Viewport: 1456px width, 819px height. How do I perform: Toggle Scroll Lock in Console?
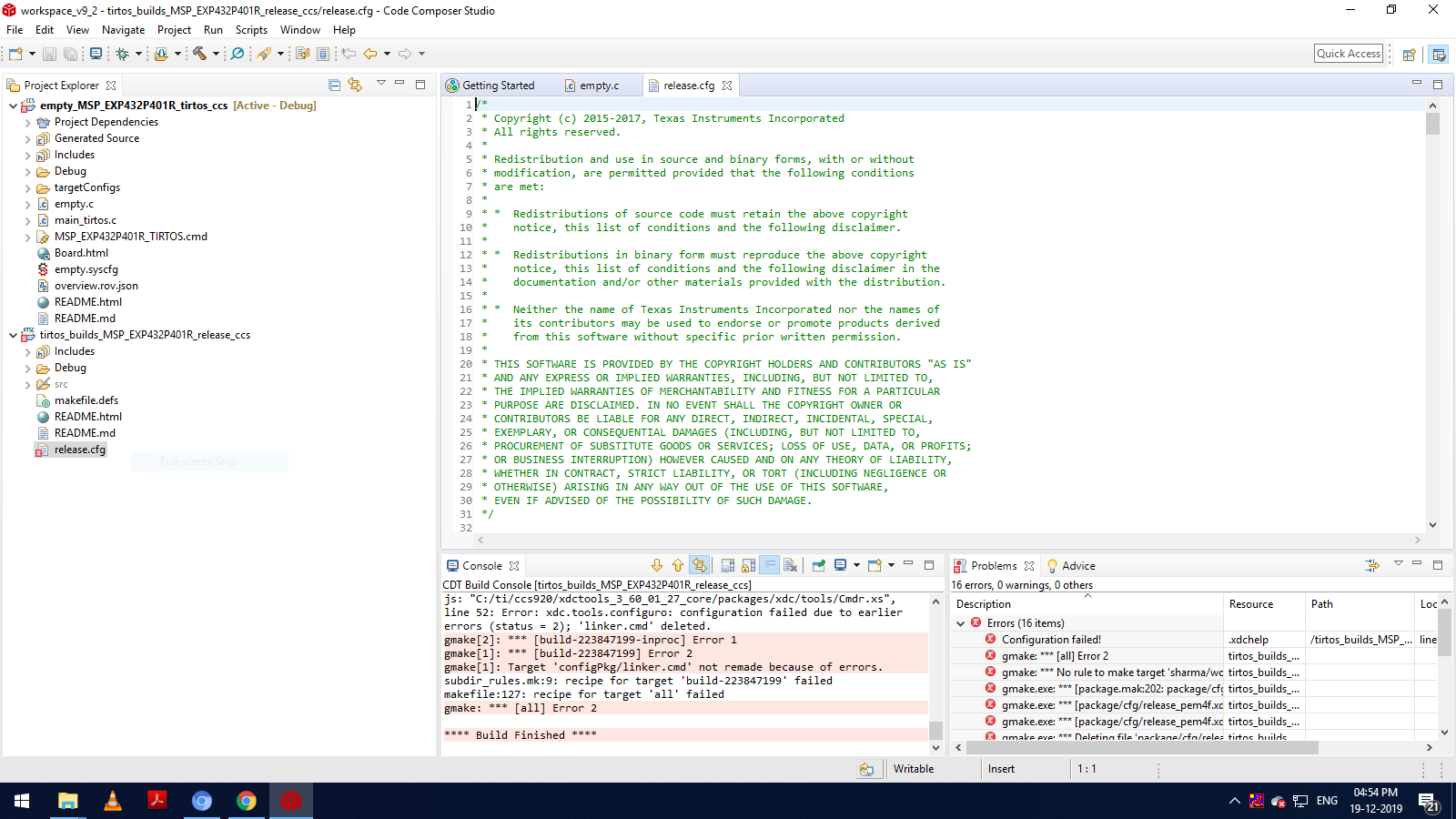coord(749,565)
